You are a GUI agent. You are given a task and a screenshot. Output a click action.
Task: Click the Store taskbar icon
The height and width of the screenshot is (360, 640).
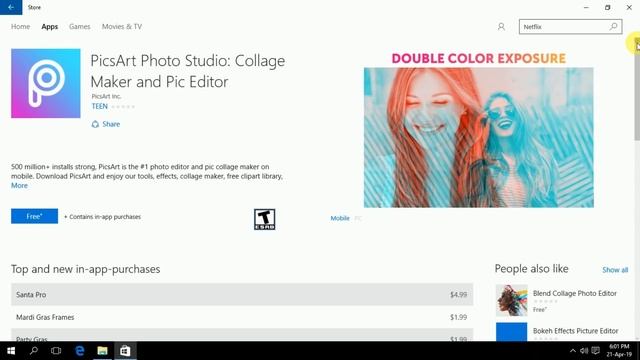coord(125,351)
